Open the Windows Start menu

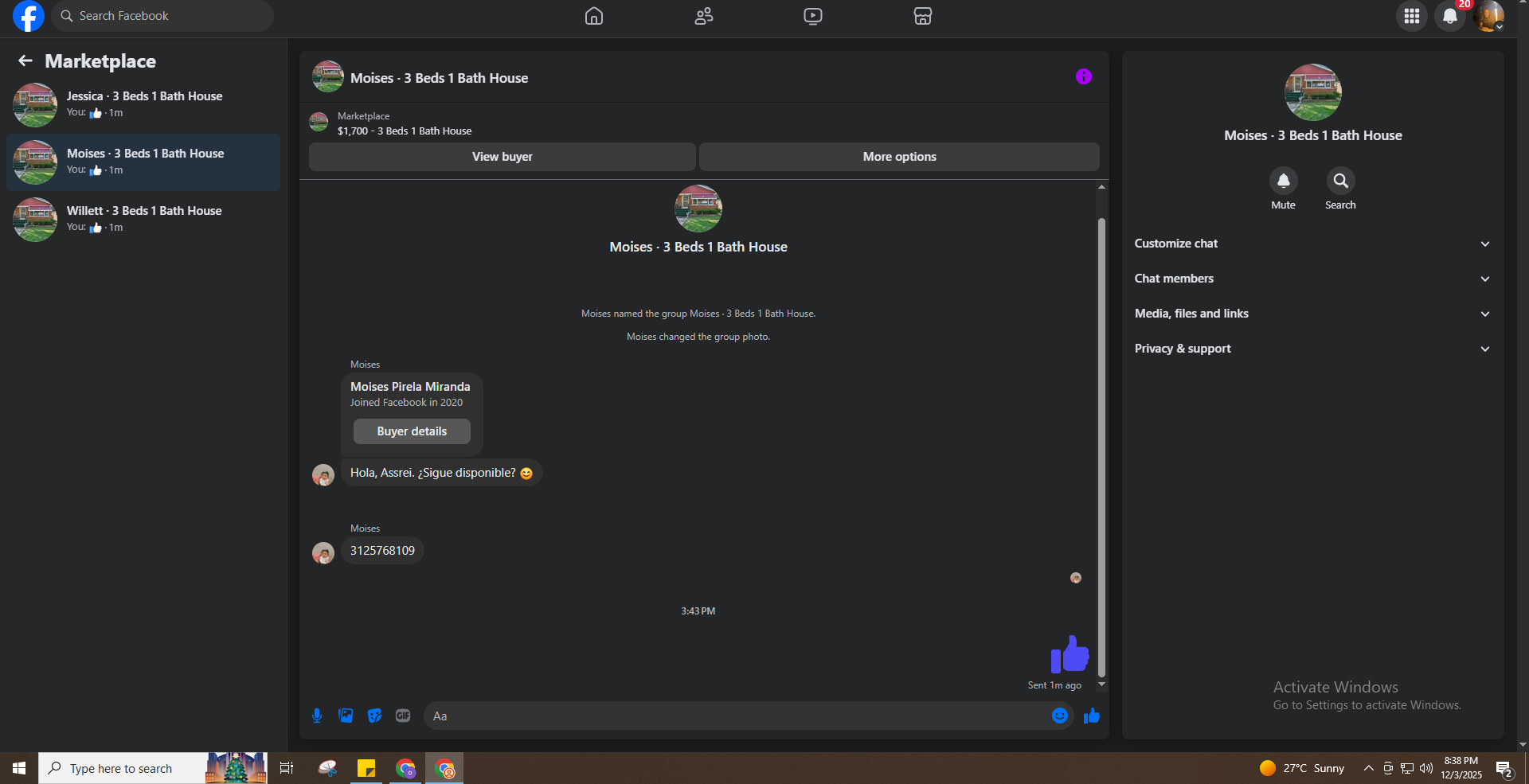pyautogui.click(x=19, y=768)
